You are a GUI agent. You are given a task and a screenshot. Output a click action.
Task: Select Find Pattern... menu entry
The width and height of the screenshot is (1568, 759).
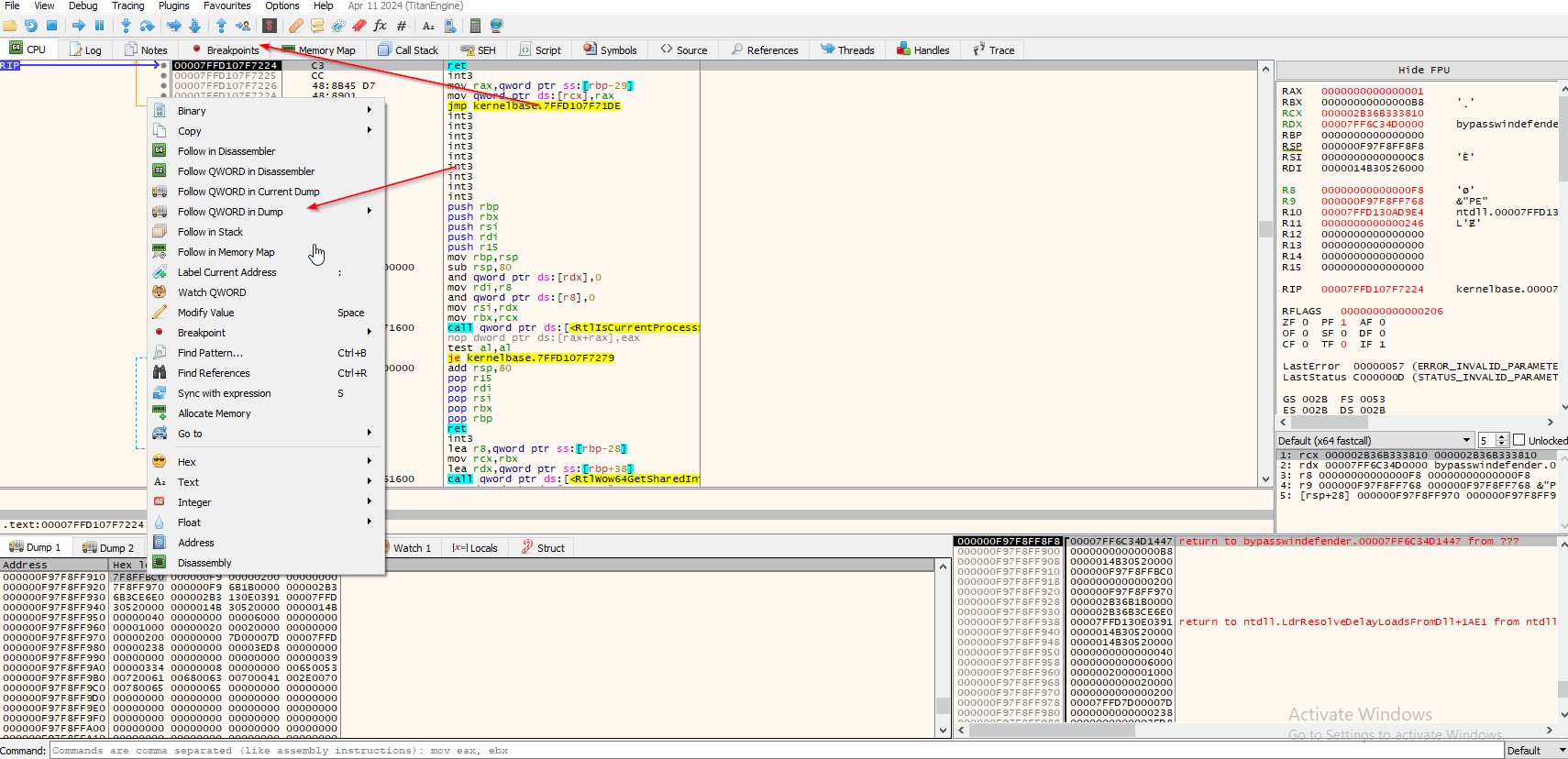click(266, 353)
